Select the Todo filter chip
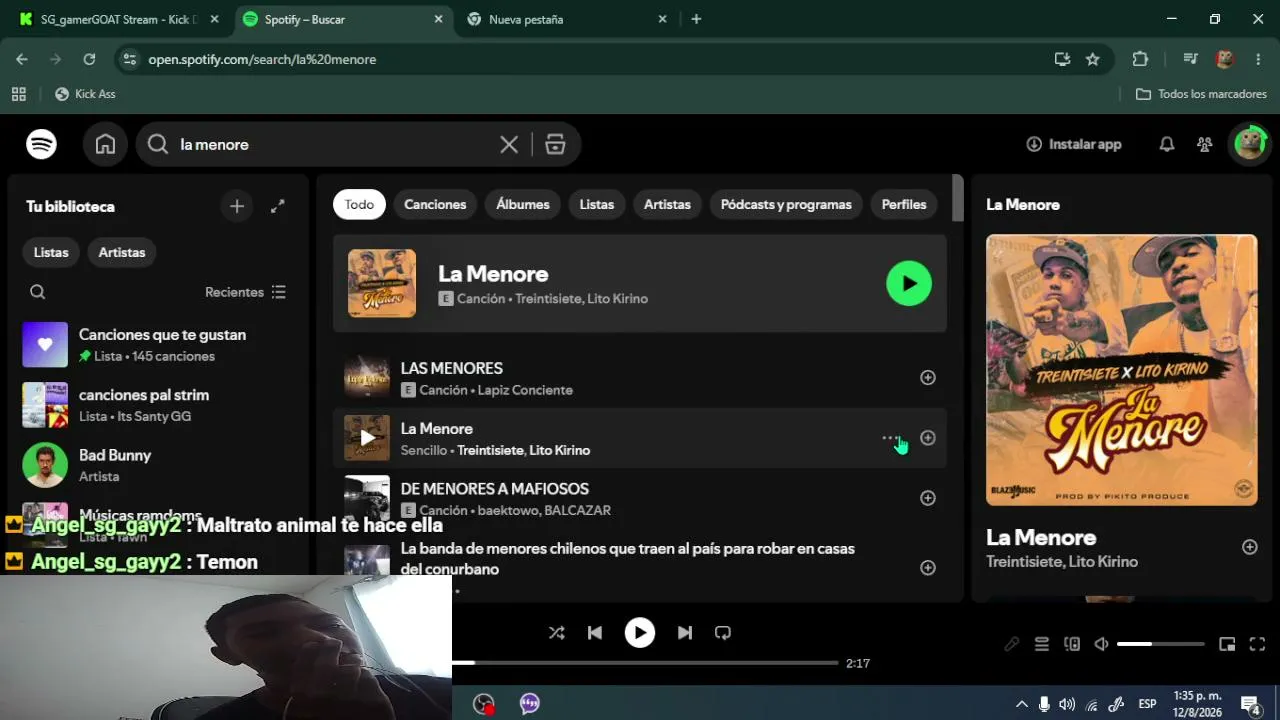Image resolution: width=1280 pixels, height=720 pixels. pyautogui.click(x=359, y=204)
